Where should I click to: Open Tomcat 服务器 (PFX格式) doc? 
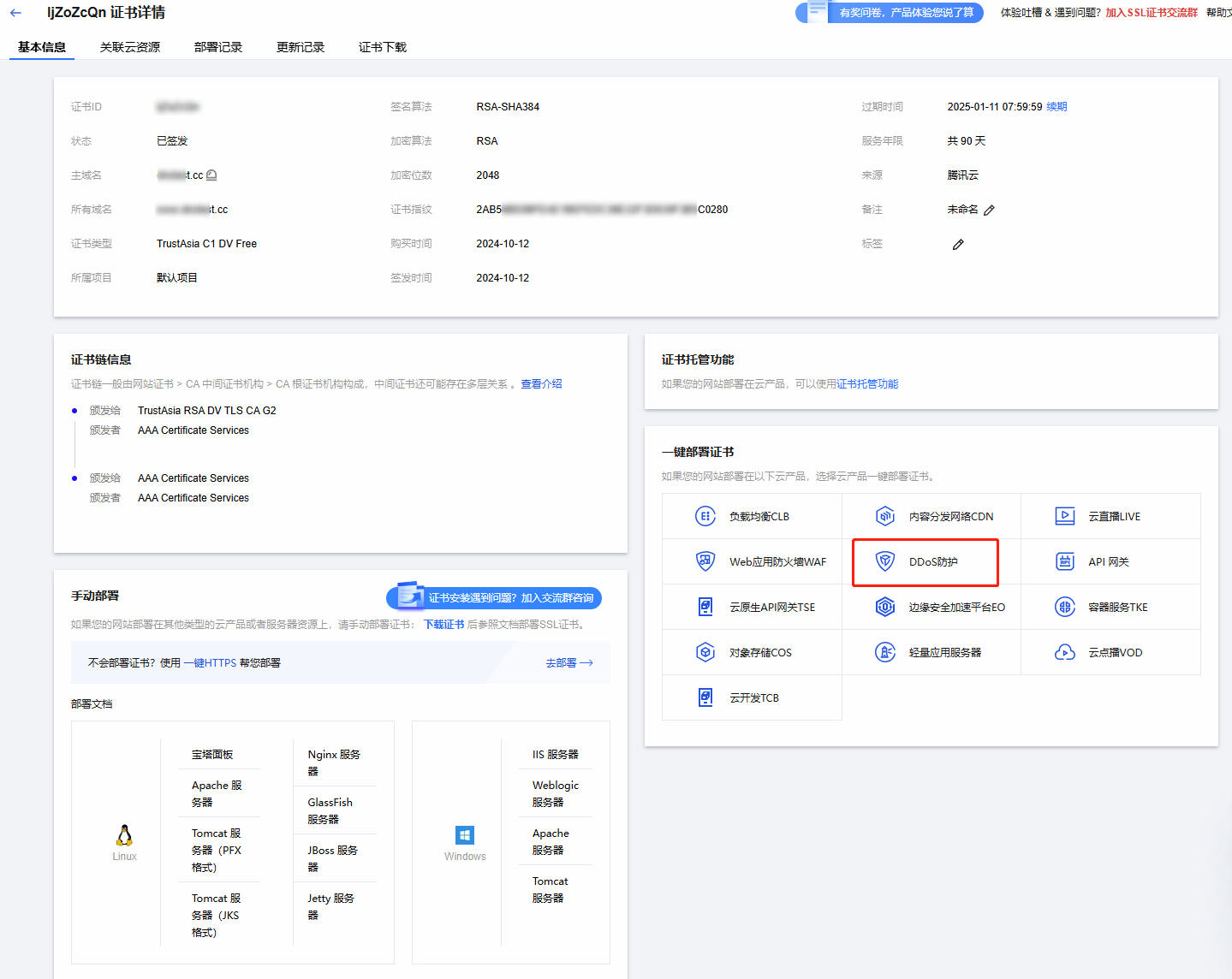coord(217,851)
